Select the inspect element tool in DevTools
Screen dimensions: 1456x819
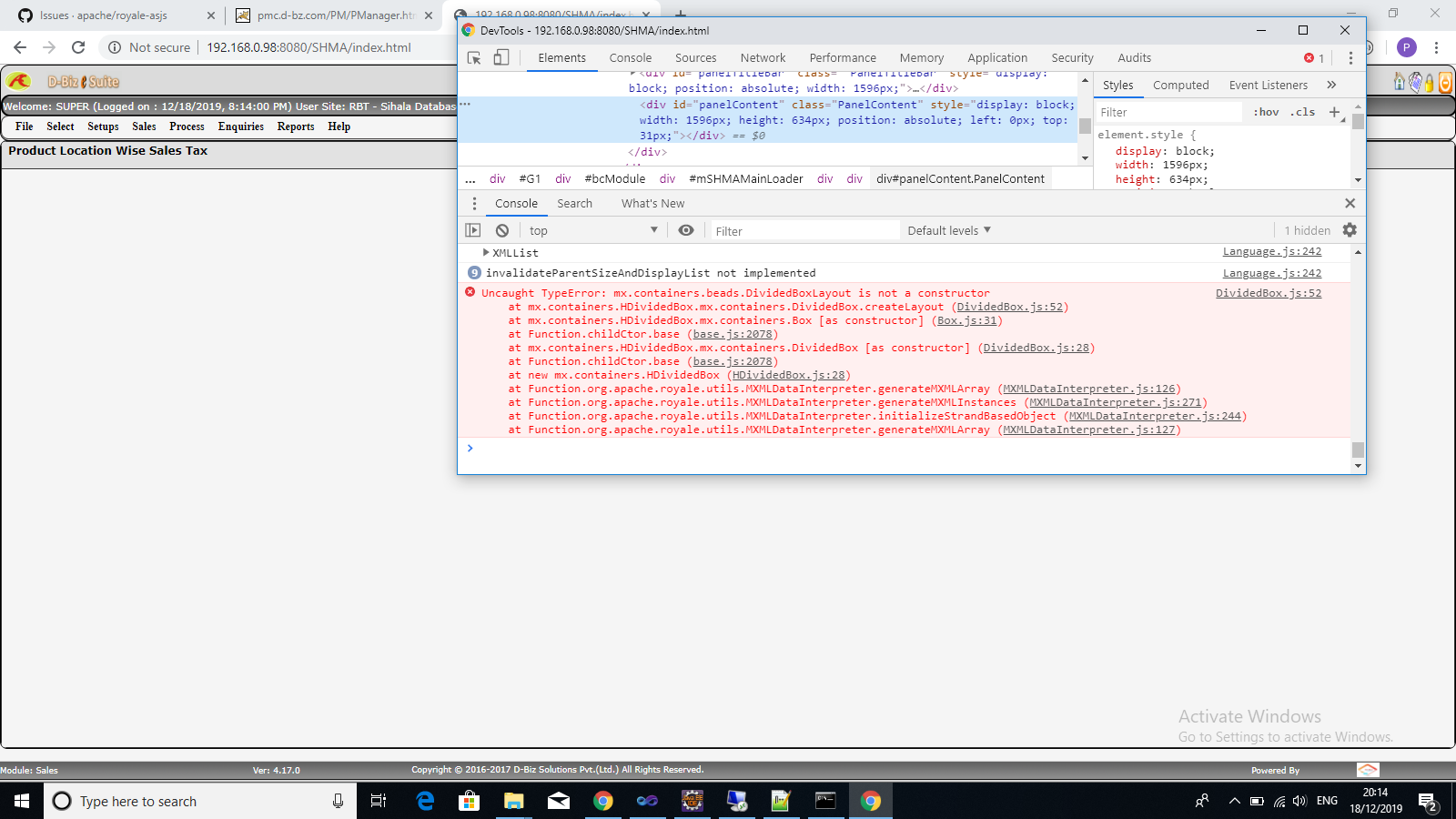click(472, 56)
